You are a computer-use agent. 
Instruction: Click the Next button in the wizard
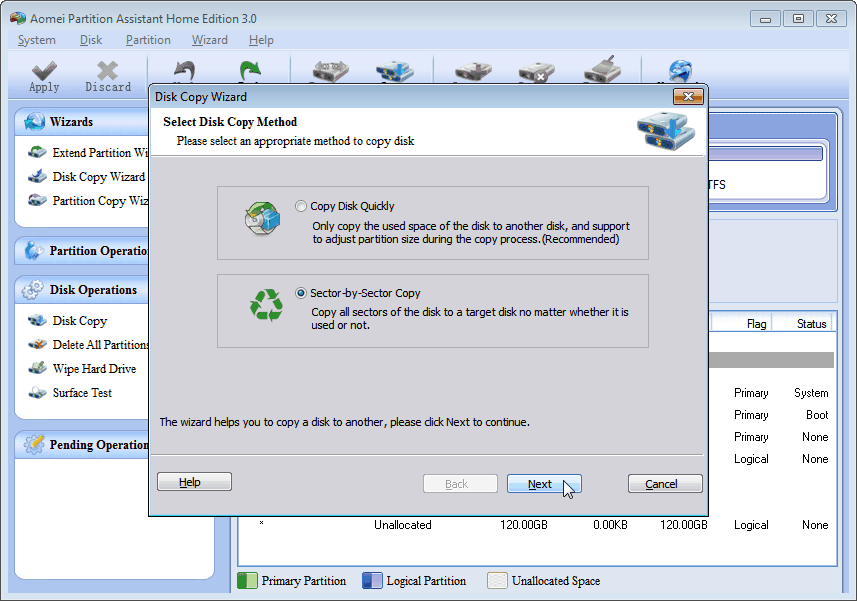click(543, 483)
